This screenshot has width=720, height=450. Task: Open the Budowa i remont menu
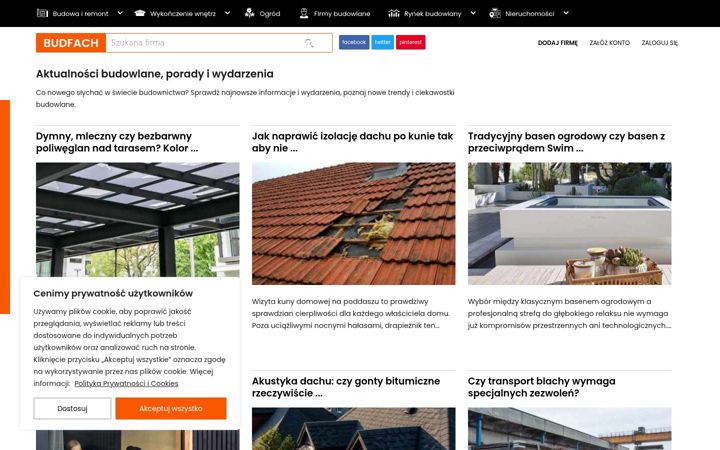[80, 14]
